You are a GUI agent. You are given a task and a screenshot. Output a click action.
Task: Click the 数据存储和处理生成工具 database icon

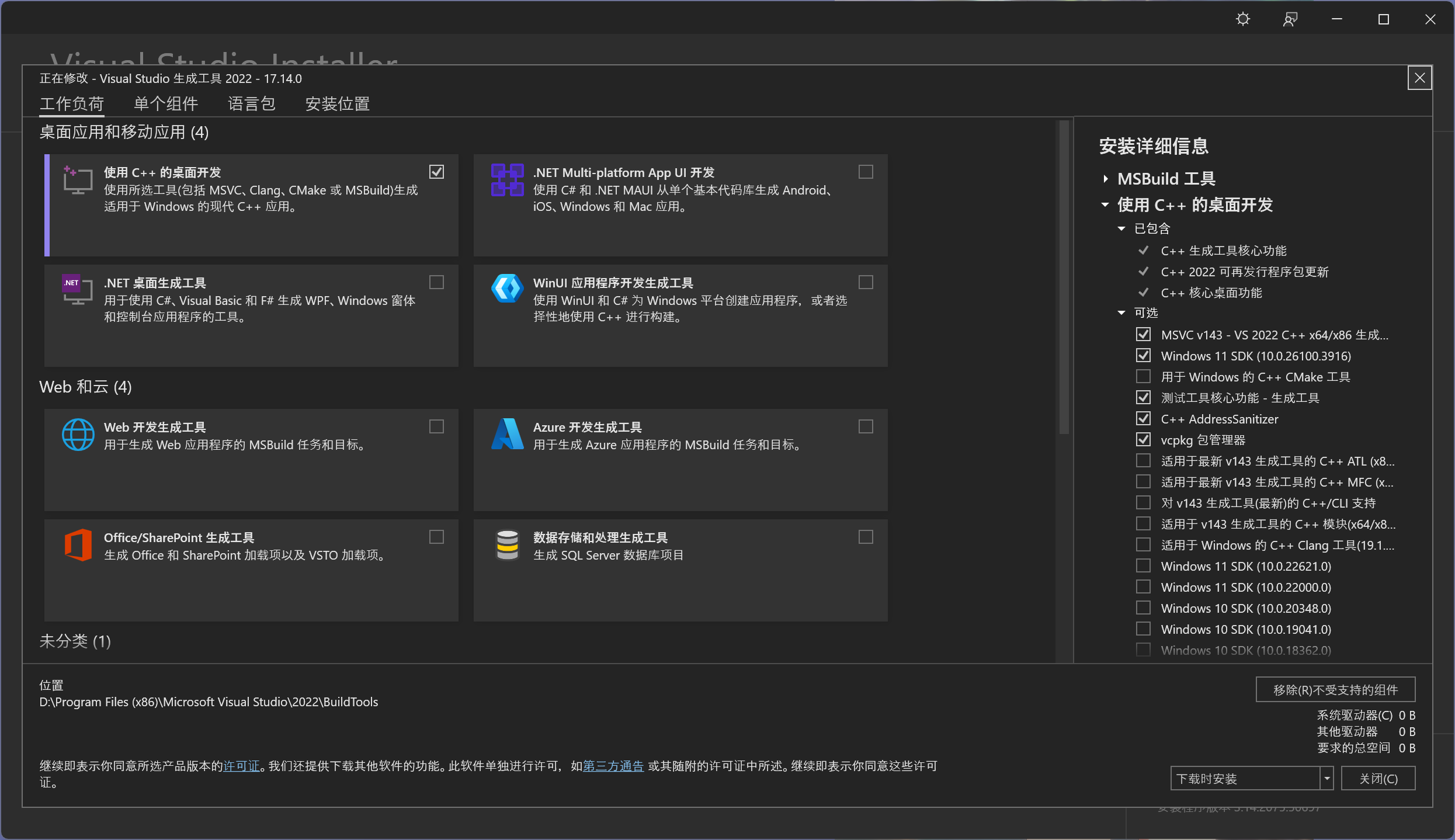[x=507, y=544]
